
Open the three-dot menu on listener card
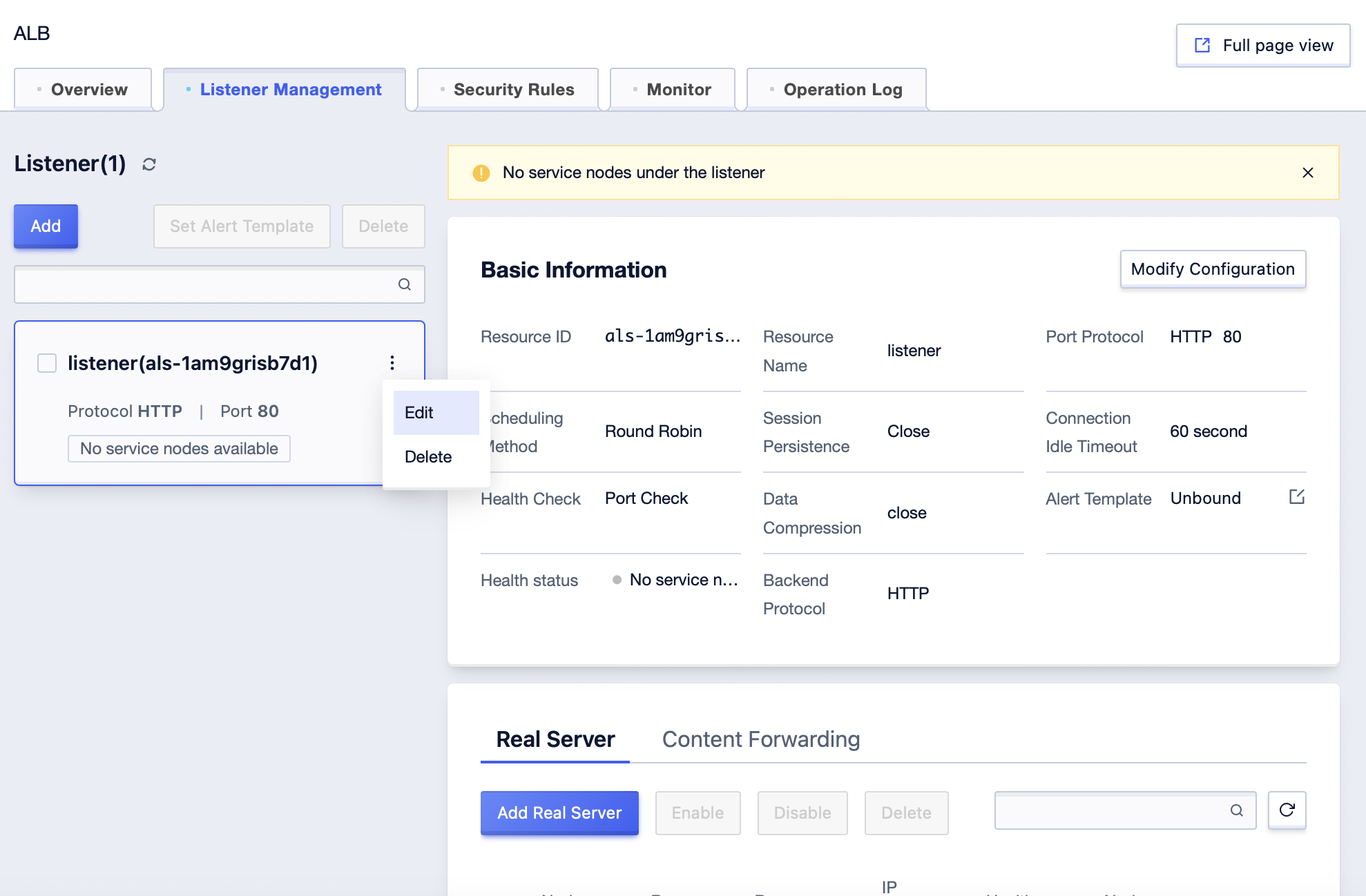(392, 363)
